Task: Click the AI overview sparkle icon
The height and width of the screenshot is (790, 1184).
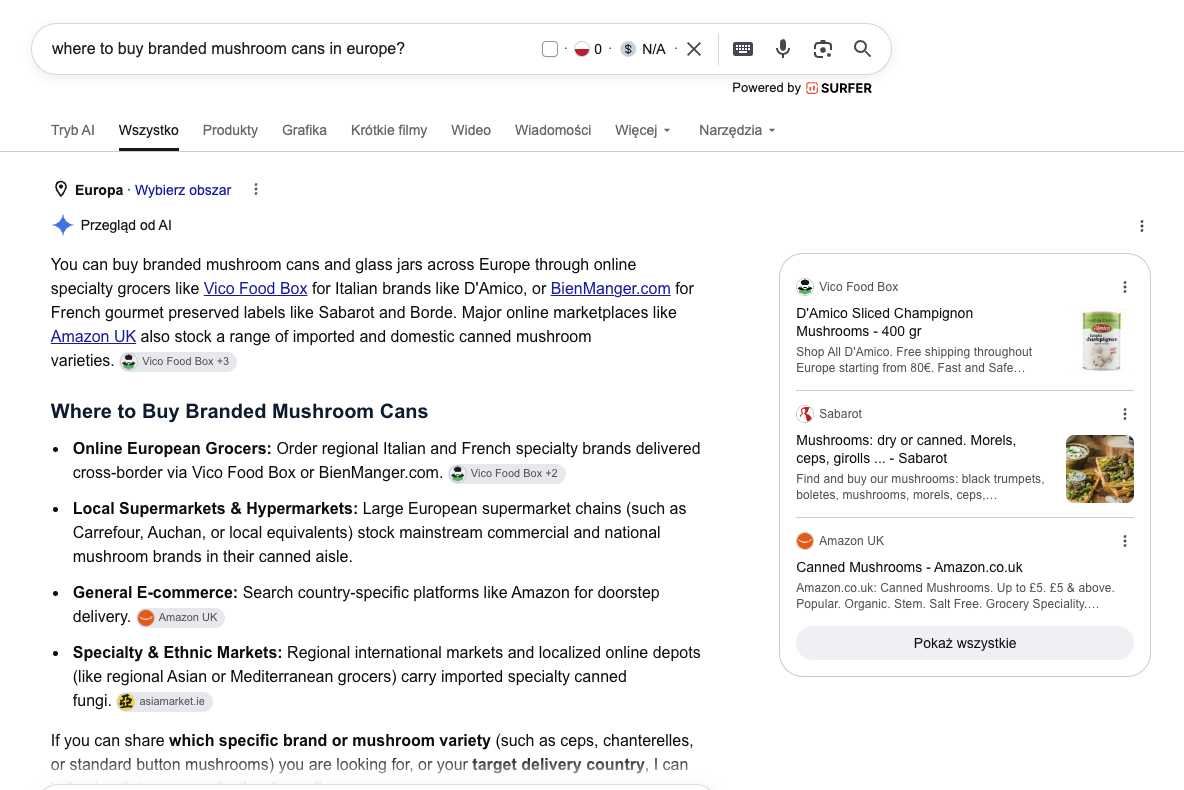Action: click(63, 225)
